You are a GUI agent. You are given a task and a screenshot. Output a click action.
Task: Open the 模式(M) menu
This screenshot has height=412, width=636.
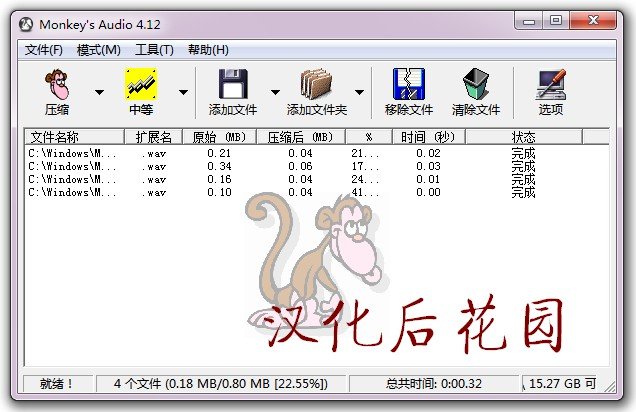pyautogui.click(x=99, y=50)
